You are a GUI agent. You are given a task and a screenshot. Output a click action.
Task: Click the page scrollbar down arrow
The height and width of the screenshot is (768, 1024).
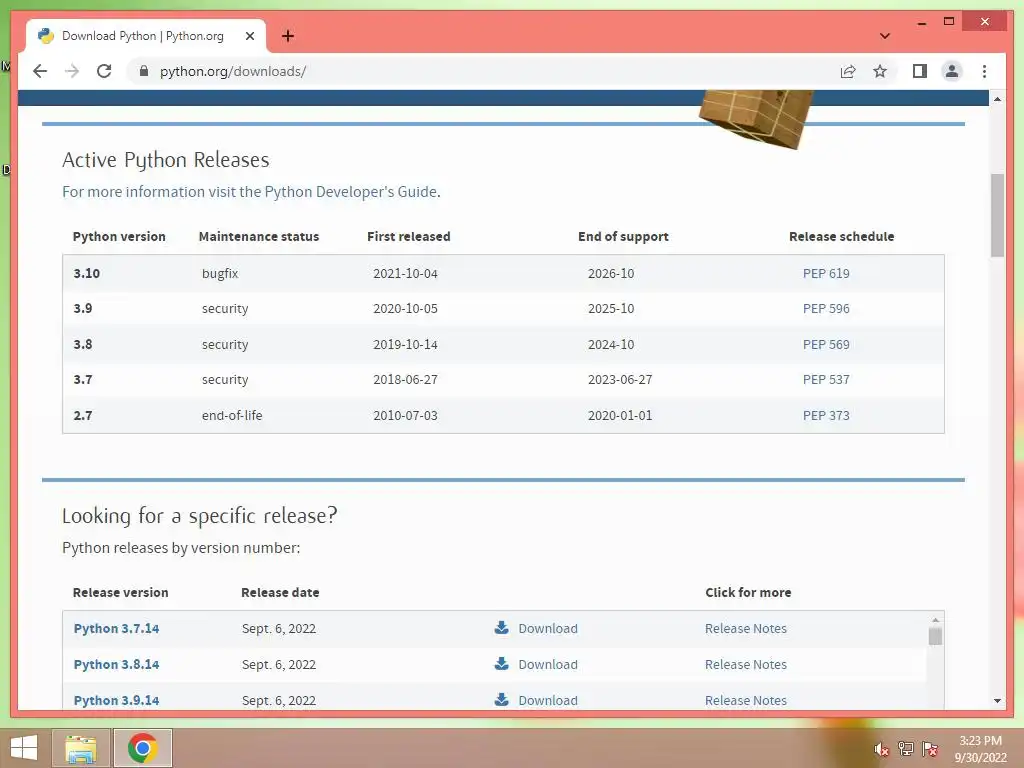pyautogui.click(x=997, y=701)
